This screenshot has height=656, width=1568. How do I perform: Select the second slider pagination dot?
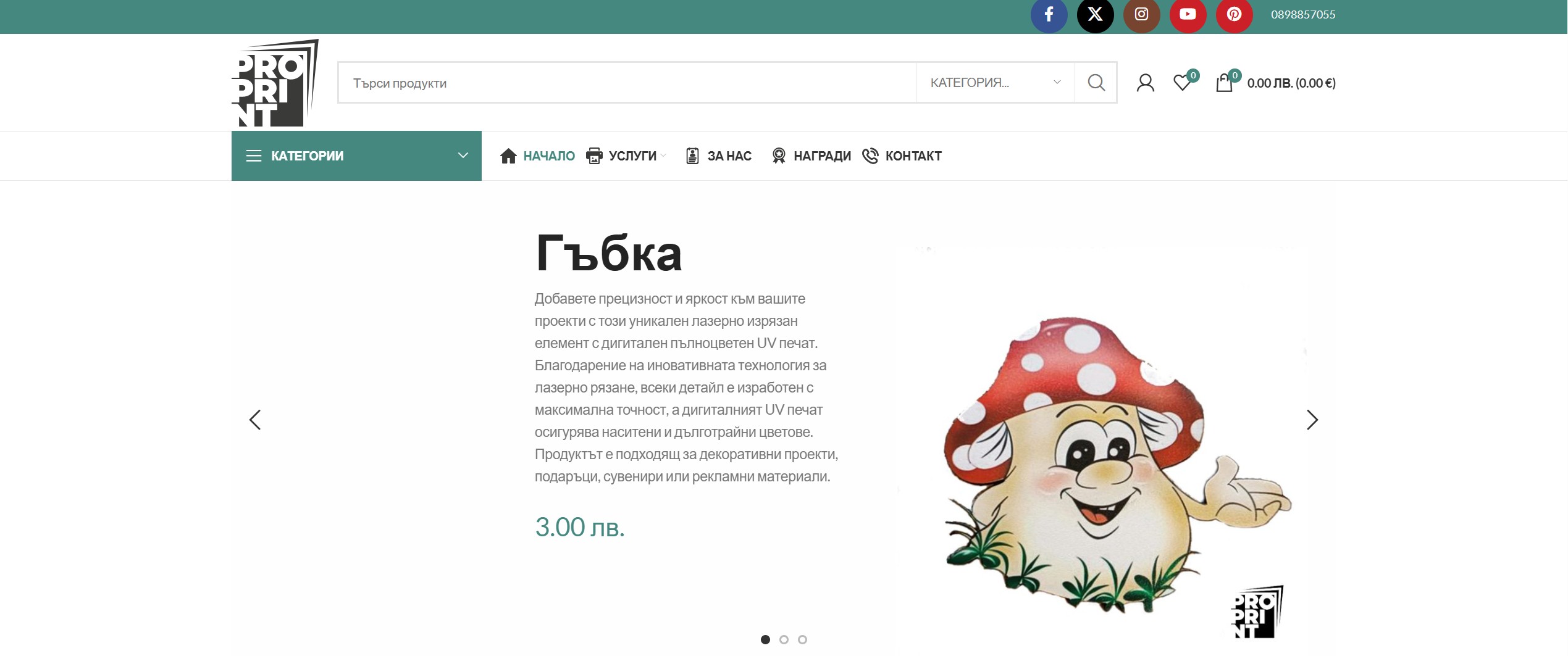click(x=784, y=639)
